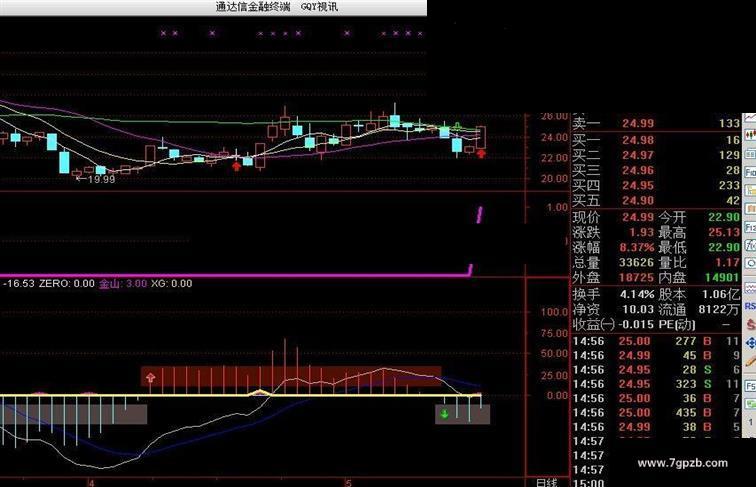The height and width of the screenshot is (487, 756).
Task: Click the 涨跌 change value 1.93
Action: (641, 232)
